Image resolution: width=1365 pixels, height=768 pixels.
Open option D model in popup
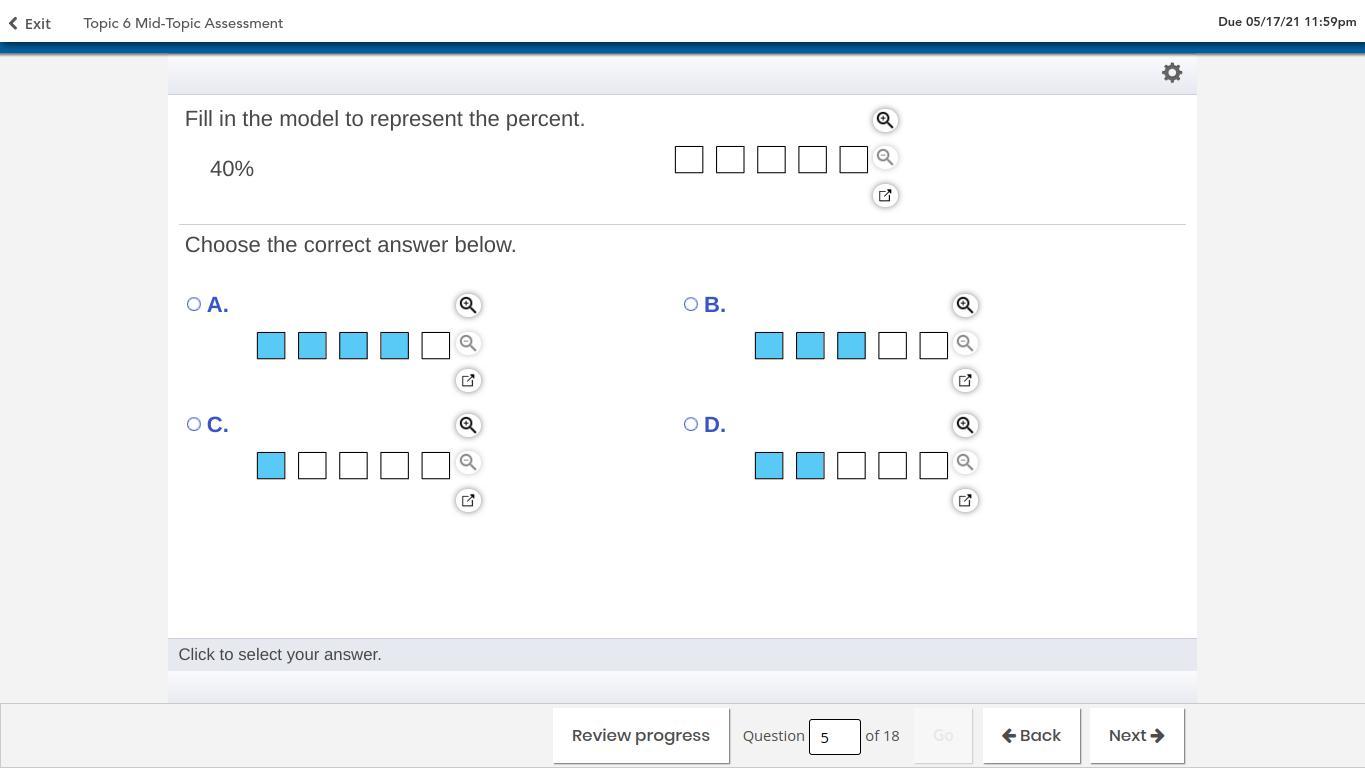[965, 501]
